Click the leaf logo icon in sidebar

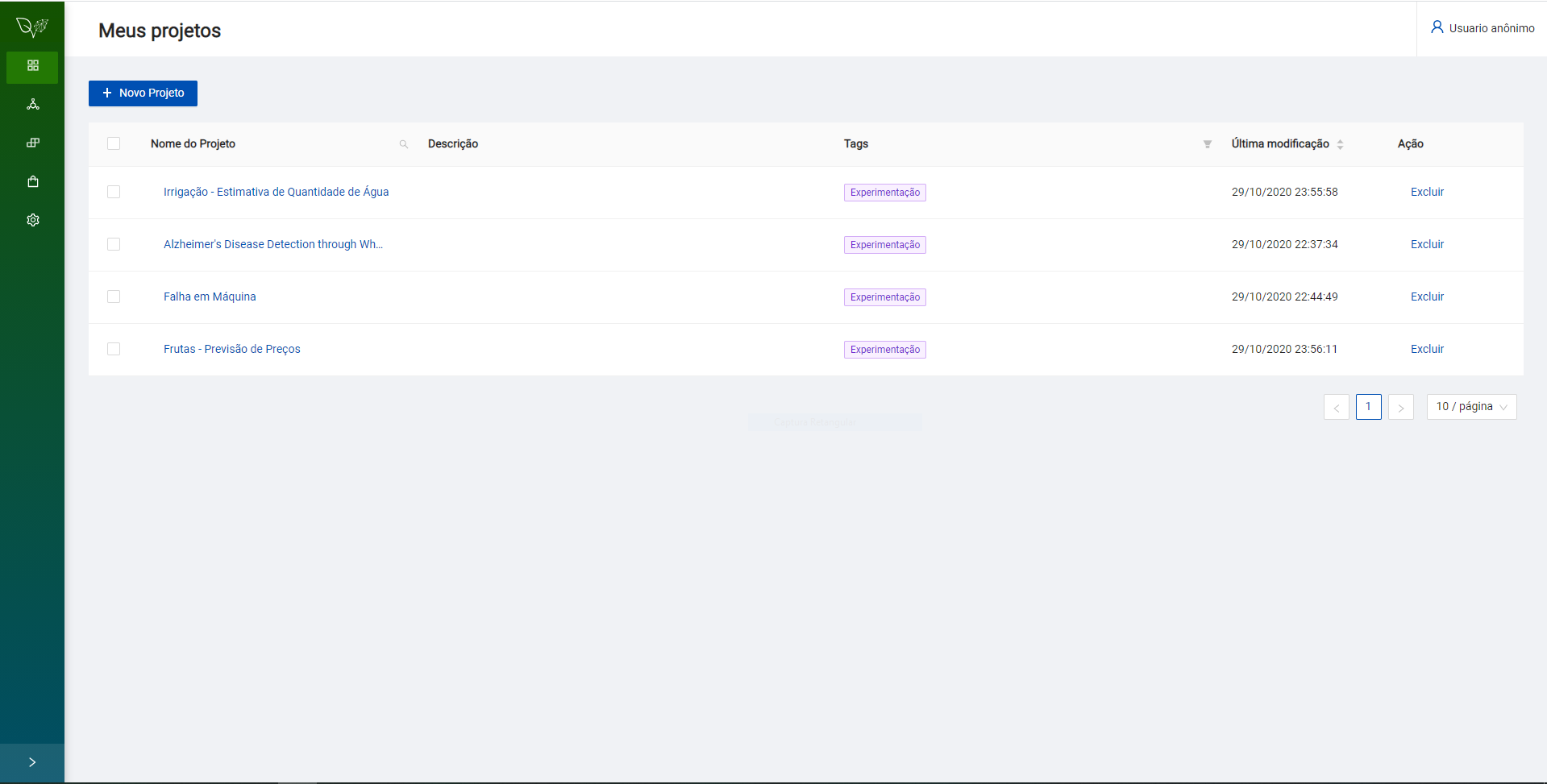(x=32, y=27)
